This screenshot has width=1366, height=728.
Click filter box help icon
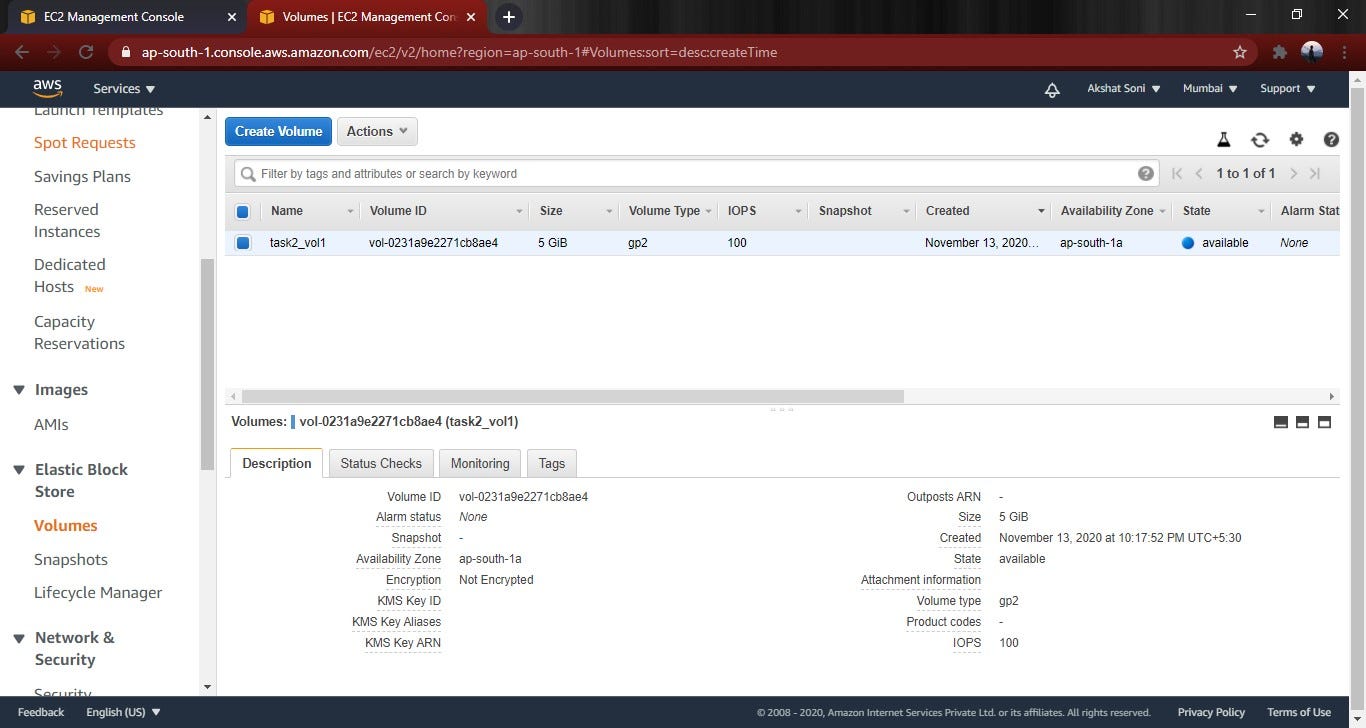point(1146,173)
